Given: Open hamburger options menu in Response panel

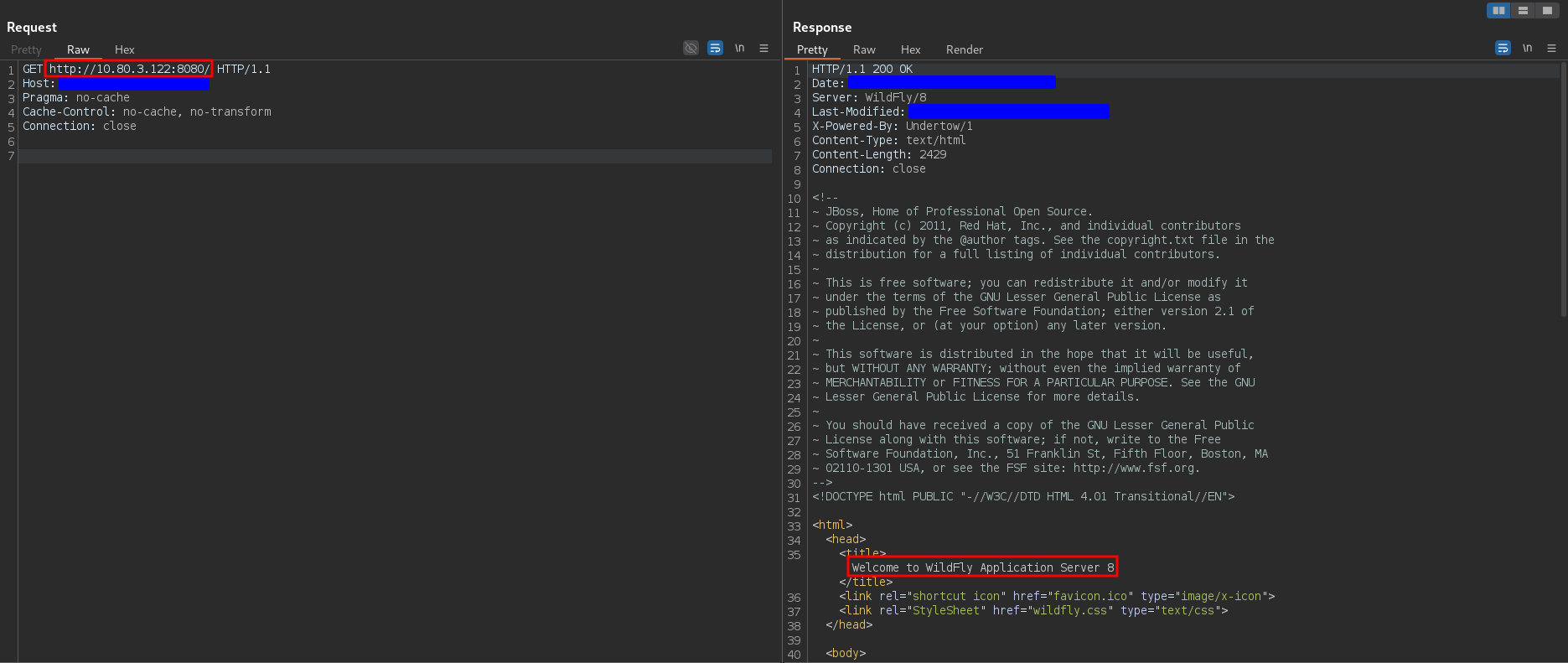Looking at the screenshot, I should 1551,48.
